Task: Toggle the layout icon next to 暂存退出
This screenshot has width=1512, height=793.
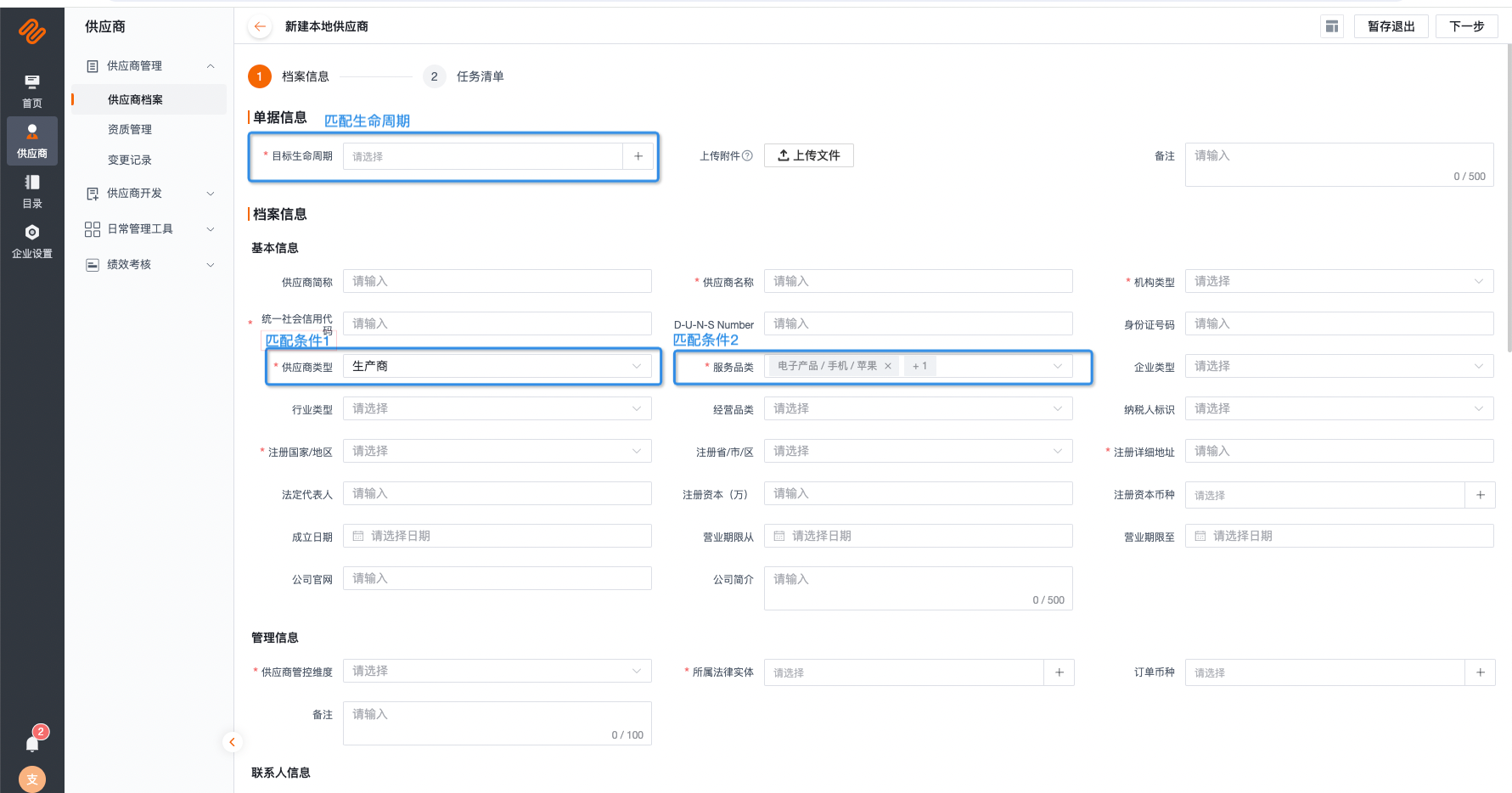Action: pos(1332,26)
